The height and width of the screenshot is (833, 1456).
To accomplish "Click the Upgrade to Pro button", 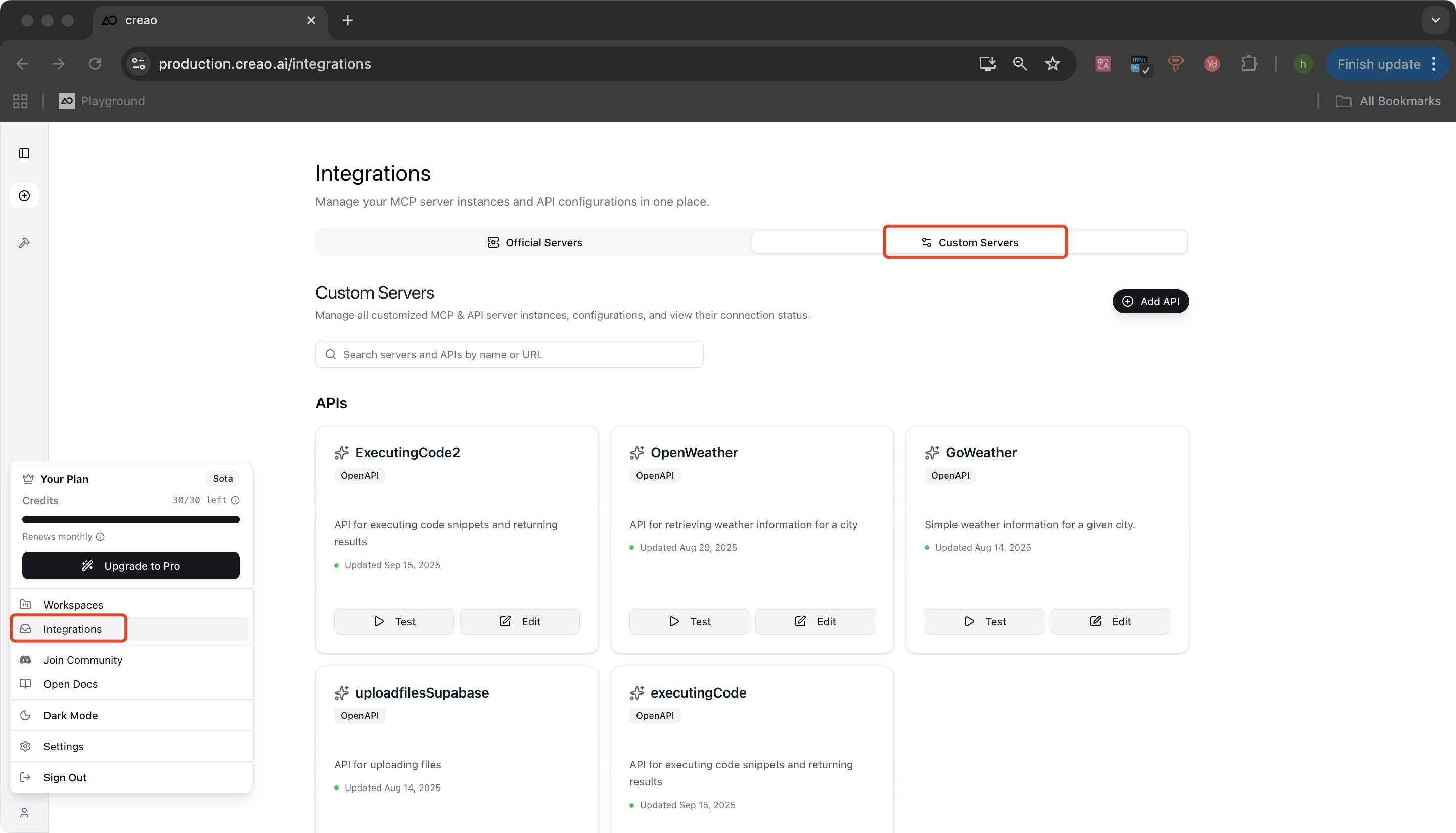I will (130, 565).
